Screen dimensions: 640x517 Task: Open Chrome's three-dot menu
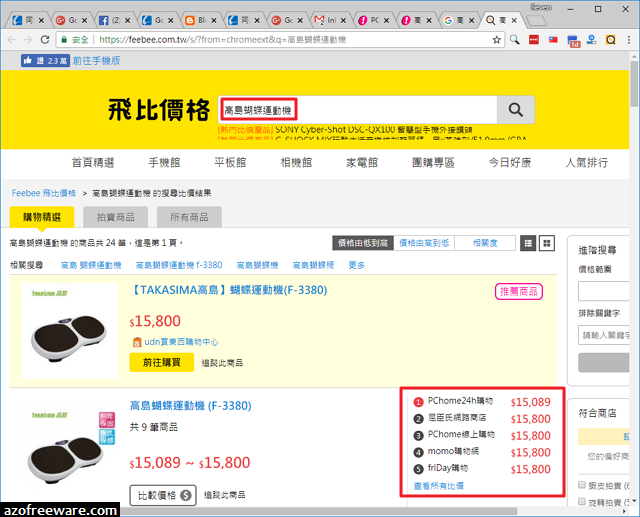pos(629,40)
